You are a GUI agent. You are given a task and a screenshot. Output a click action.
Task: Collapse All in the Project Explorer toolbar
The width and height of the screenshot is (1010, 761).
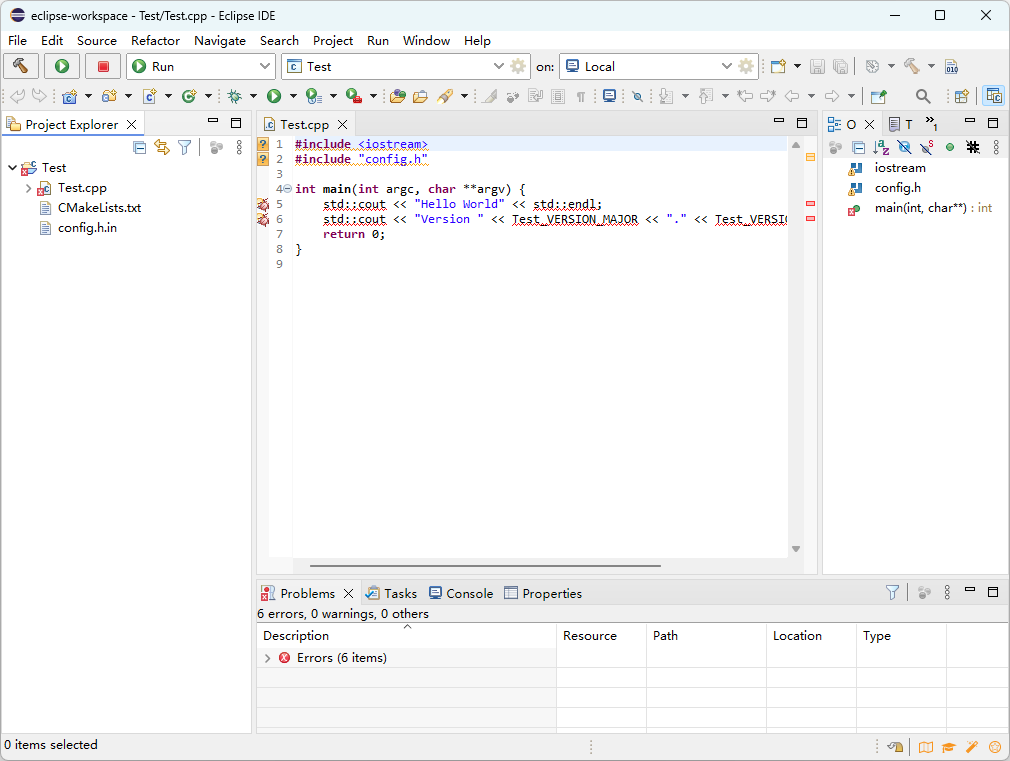139,146
